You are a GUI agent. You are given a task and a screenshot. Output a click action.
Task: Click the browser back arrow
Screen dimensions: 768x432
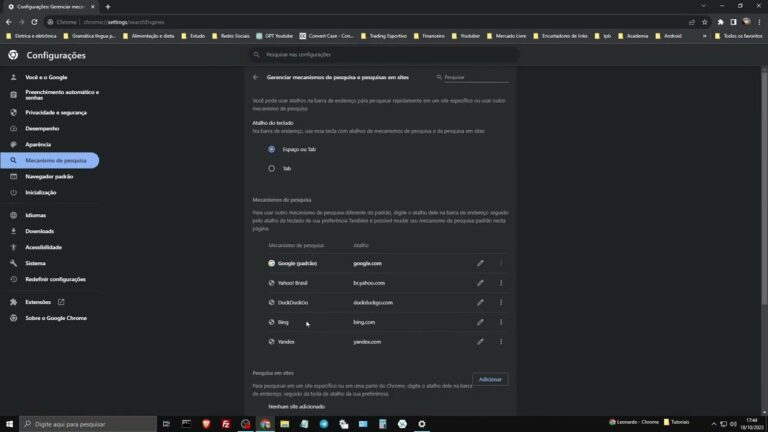pyautogui.click(x=9, y=22)
